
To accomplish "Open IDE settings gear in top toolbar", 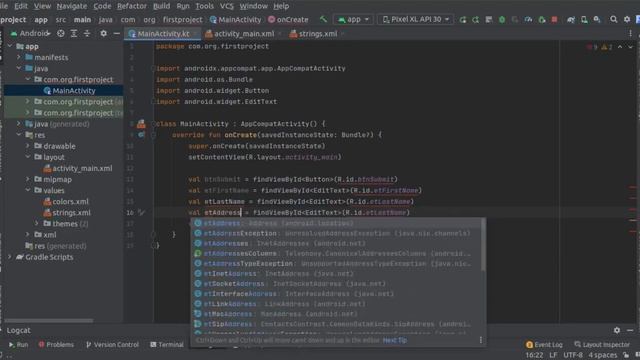I will (627, 19).
